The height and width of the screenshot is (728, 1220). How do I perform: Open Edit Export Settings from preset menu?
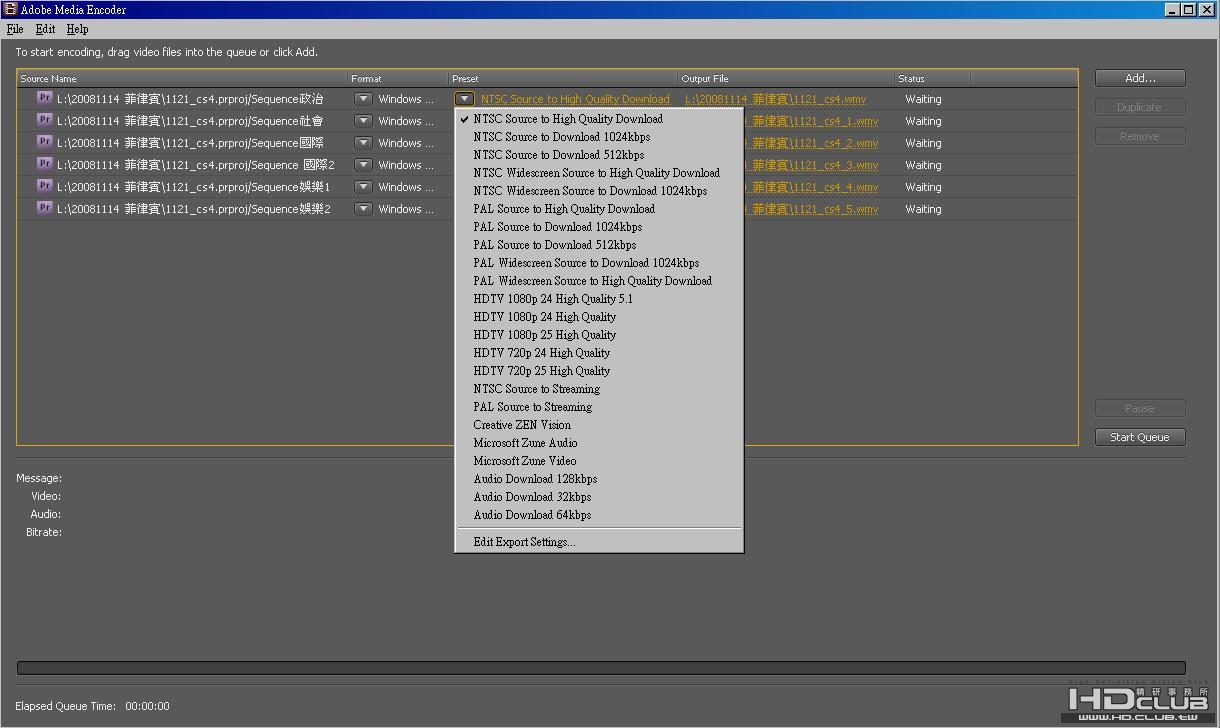pyautogui.click(x=599, y=542)
